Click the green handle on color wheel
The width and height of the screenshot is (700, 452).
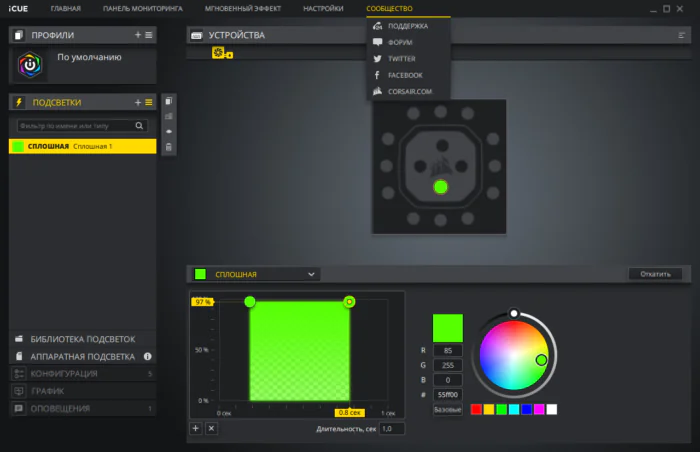coord(541,360)
